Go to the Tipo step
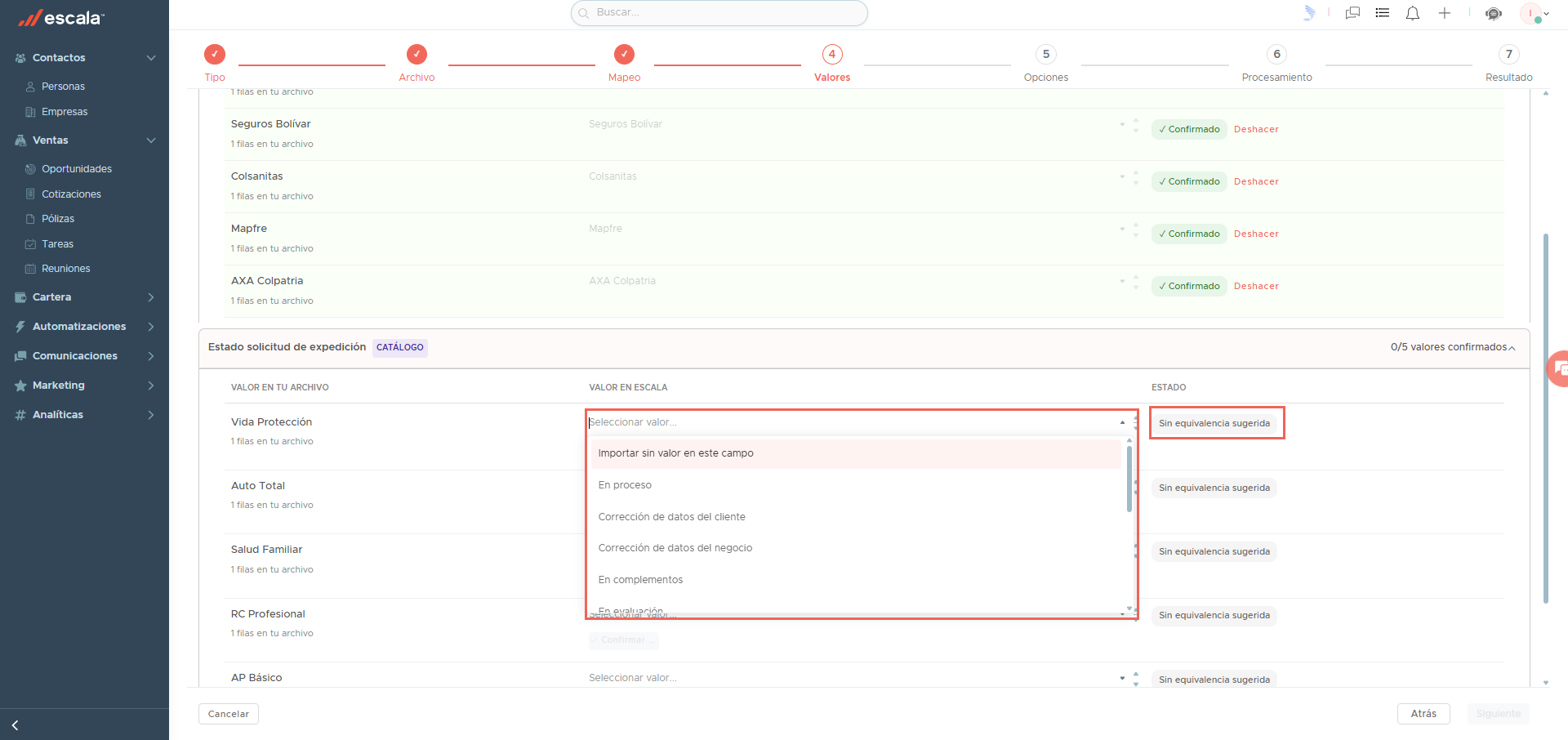Screen dimensions: 1568x740 (x=215, y=63)
